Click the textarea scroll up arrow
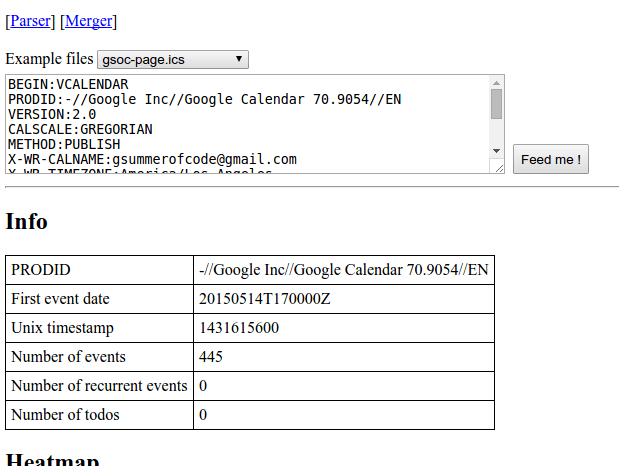The image size is (619, 466). click(x=496, y=83)
